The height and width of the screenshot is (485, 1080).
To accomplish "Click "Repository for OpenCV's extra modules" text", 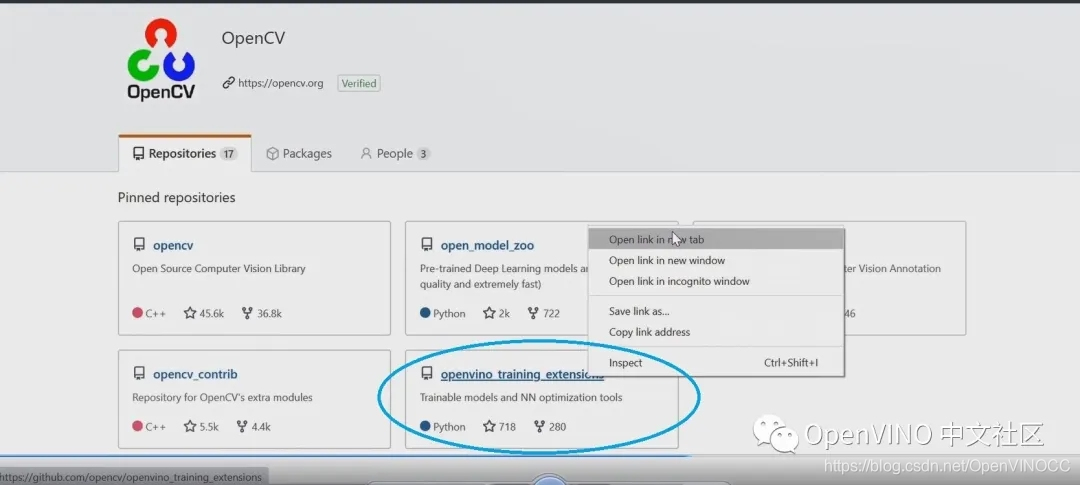I will pyautogui.click(x=222, y=398).
